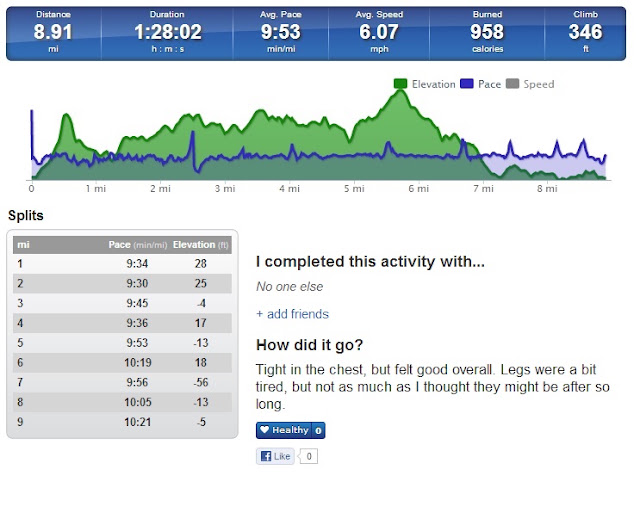The height and width of the screenshot is (519, 640).
Task: Enable the Speed series via legend label
Action: 539,84
